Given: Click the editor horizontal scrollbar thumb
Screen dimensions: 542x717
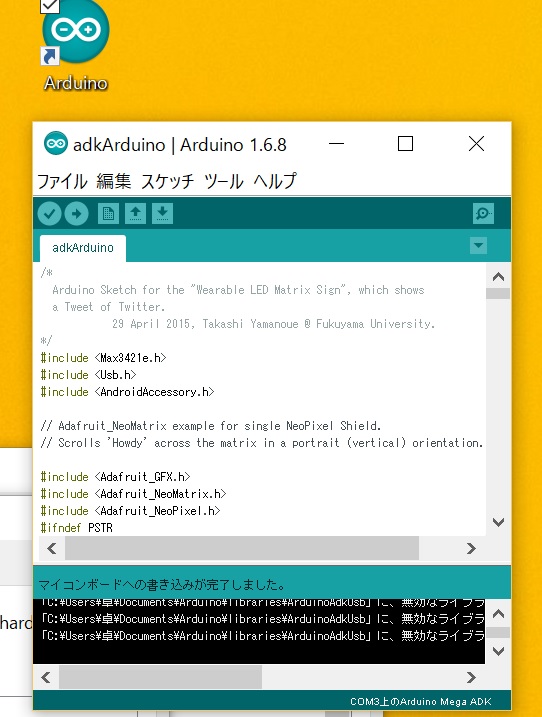Looking at the screenshot, I should point(242,548).
